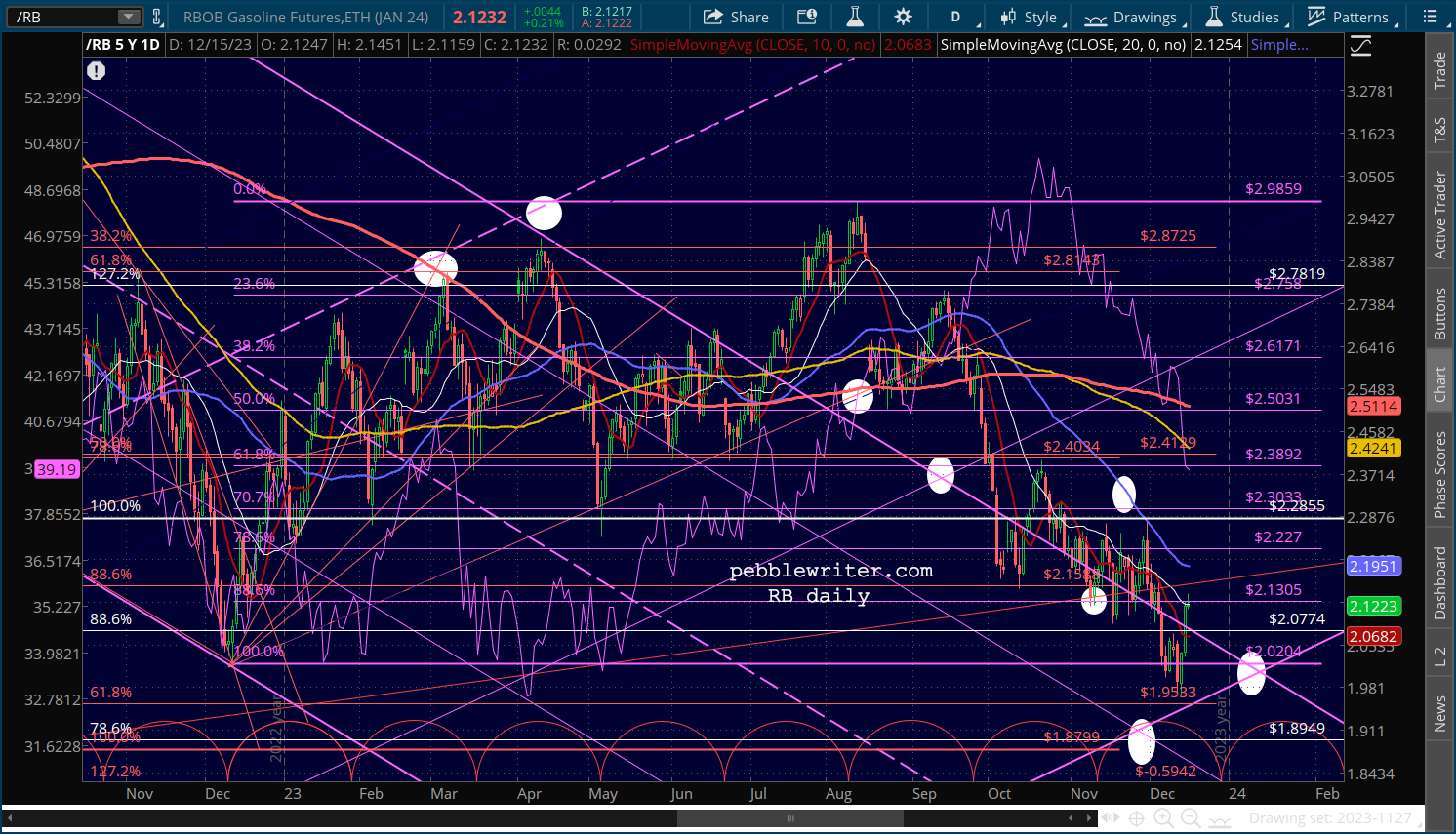Expand the Style dropdown
This screenshot has height=834, width=1456.
[x=1029, y=17]
